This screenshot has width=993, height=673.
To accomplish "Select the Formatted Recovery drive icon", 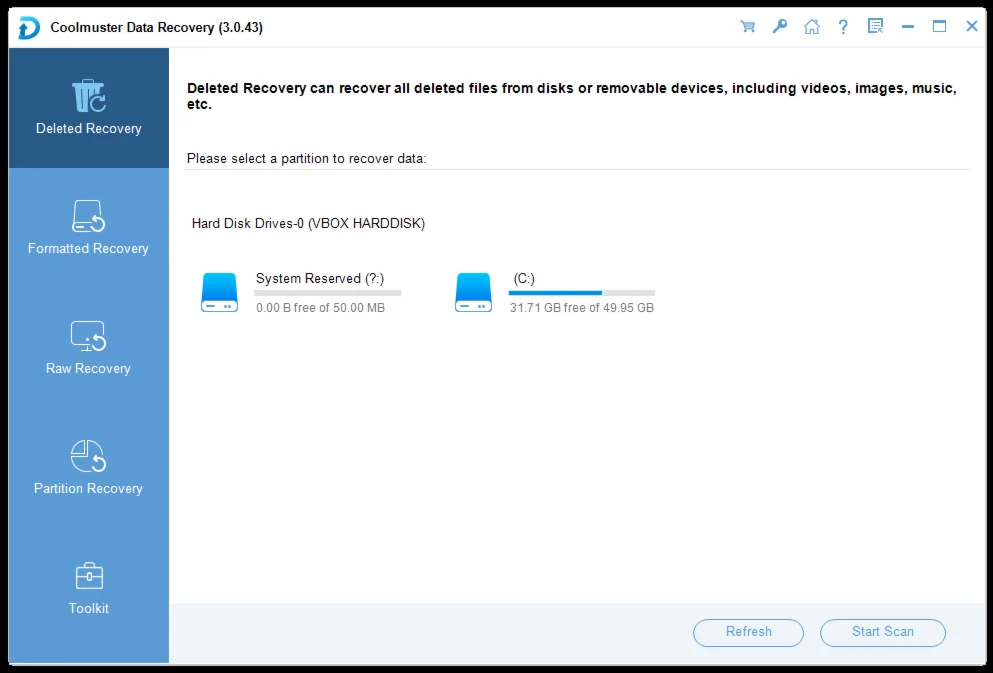I will 88,217.
